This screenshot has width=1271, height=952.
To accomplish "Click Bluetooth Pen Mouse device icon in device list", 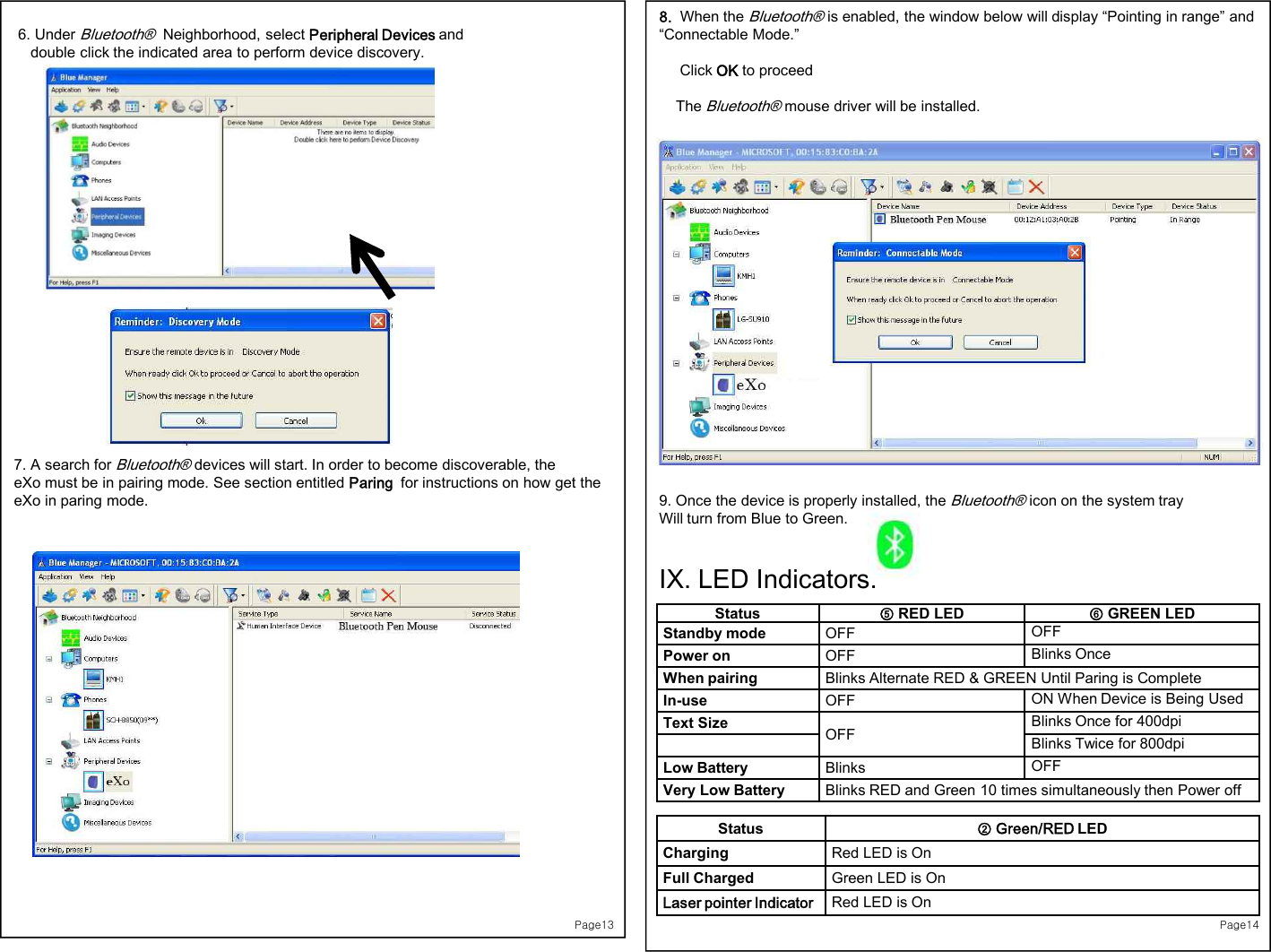I will 881,219.
